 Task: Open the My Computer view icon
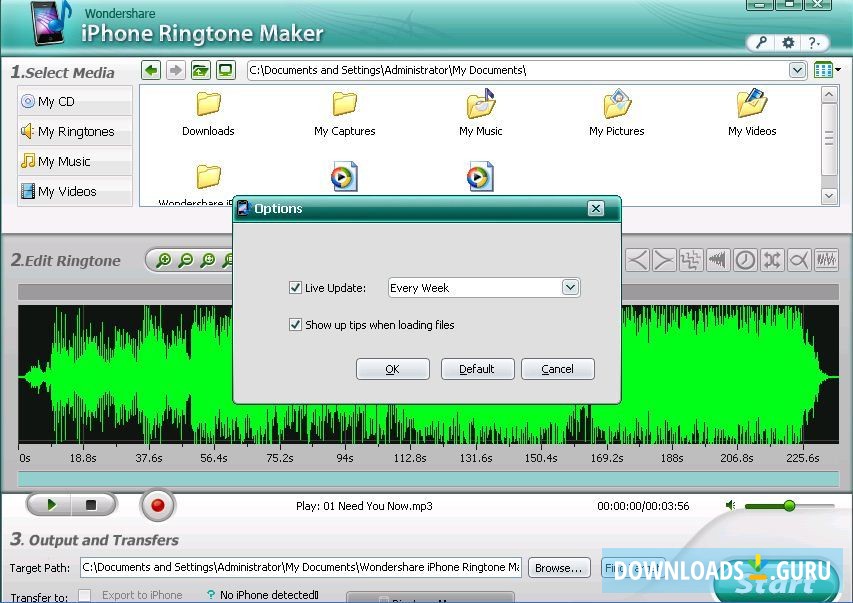pyautogui.click(x=225, y=70)
